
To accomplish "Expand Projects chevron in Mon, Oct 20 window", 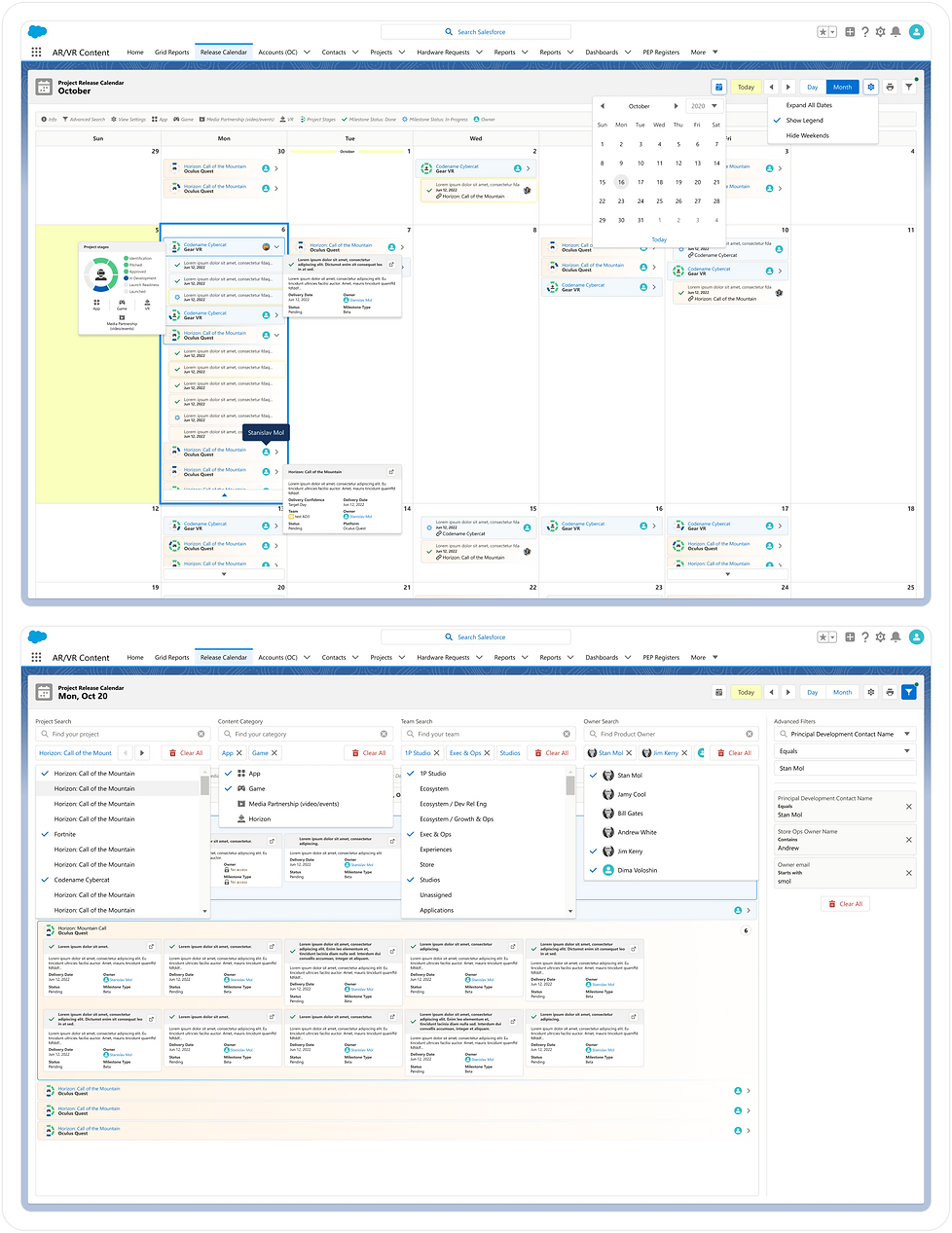I will 401,658.
